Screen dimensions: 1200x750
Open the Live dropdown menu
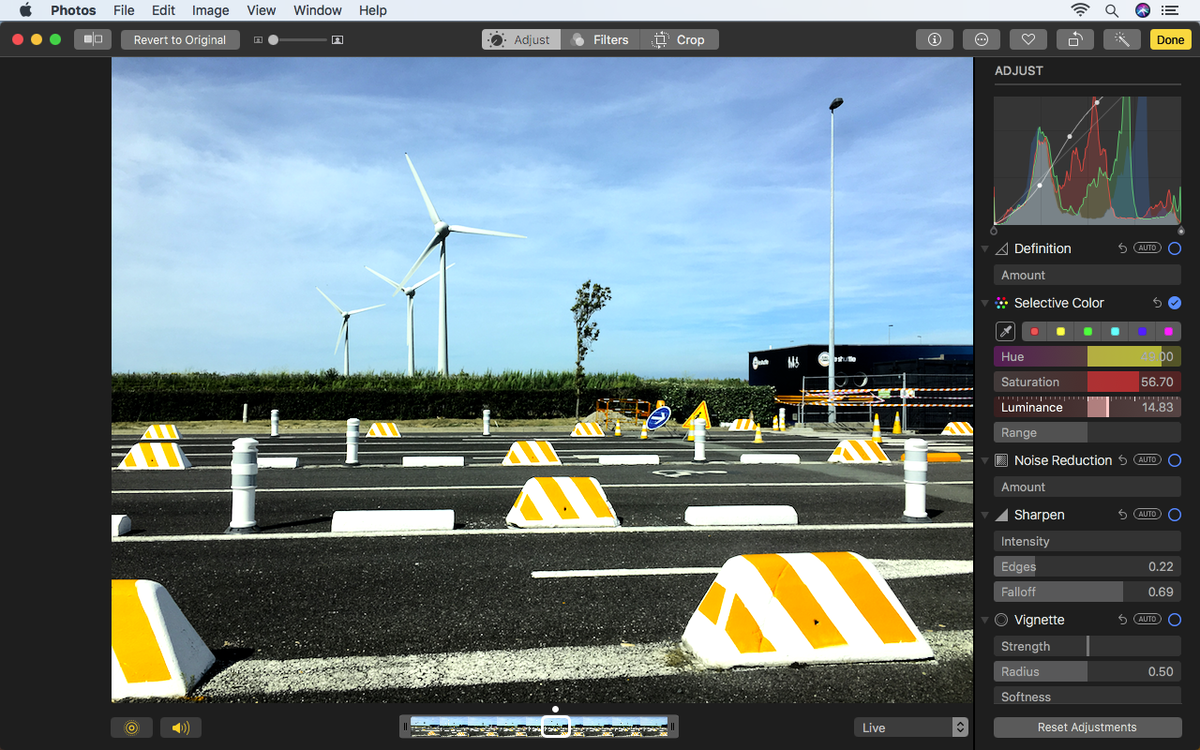910,727
